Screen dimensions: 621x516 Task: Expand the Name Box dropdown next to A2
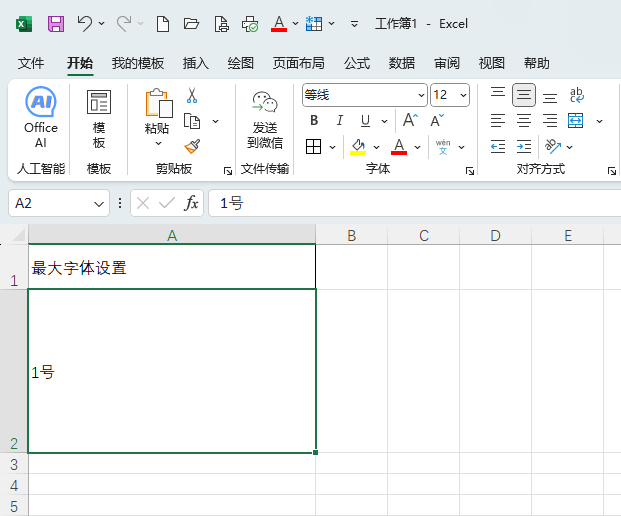(99, 204)
